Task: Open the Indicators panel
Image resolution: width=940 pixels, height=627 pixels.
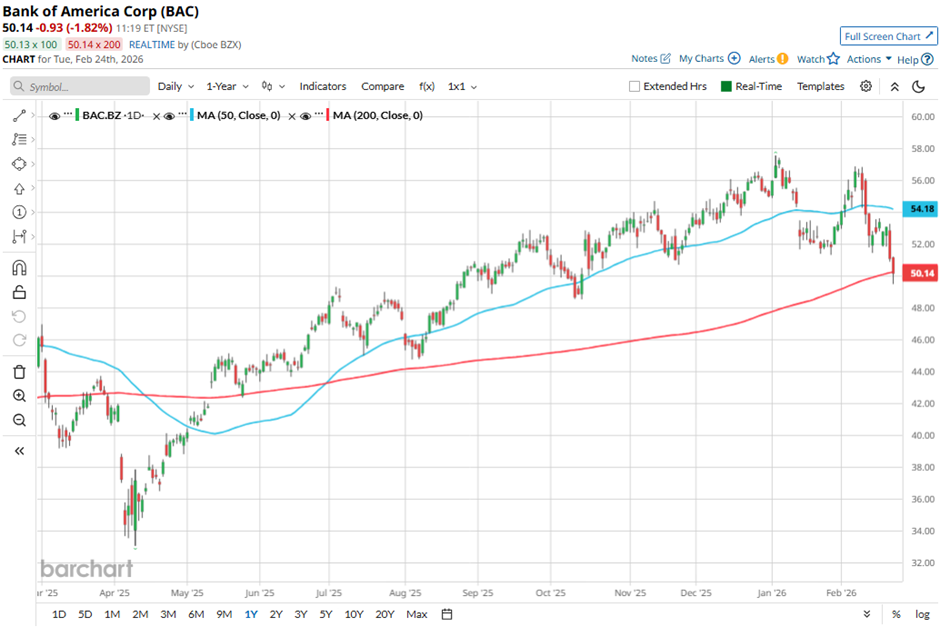Action: 322,86
